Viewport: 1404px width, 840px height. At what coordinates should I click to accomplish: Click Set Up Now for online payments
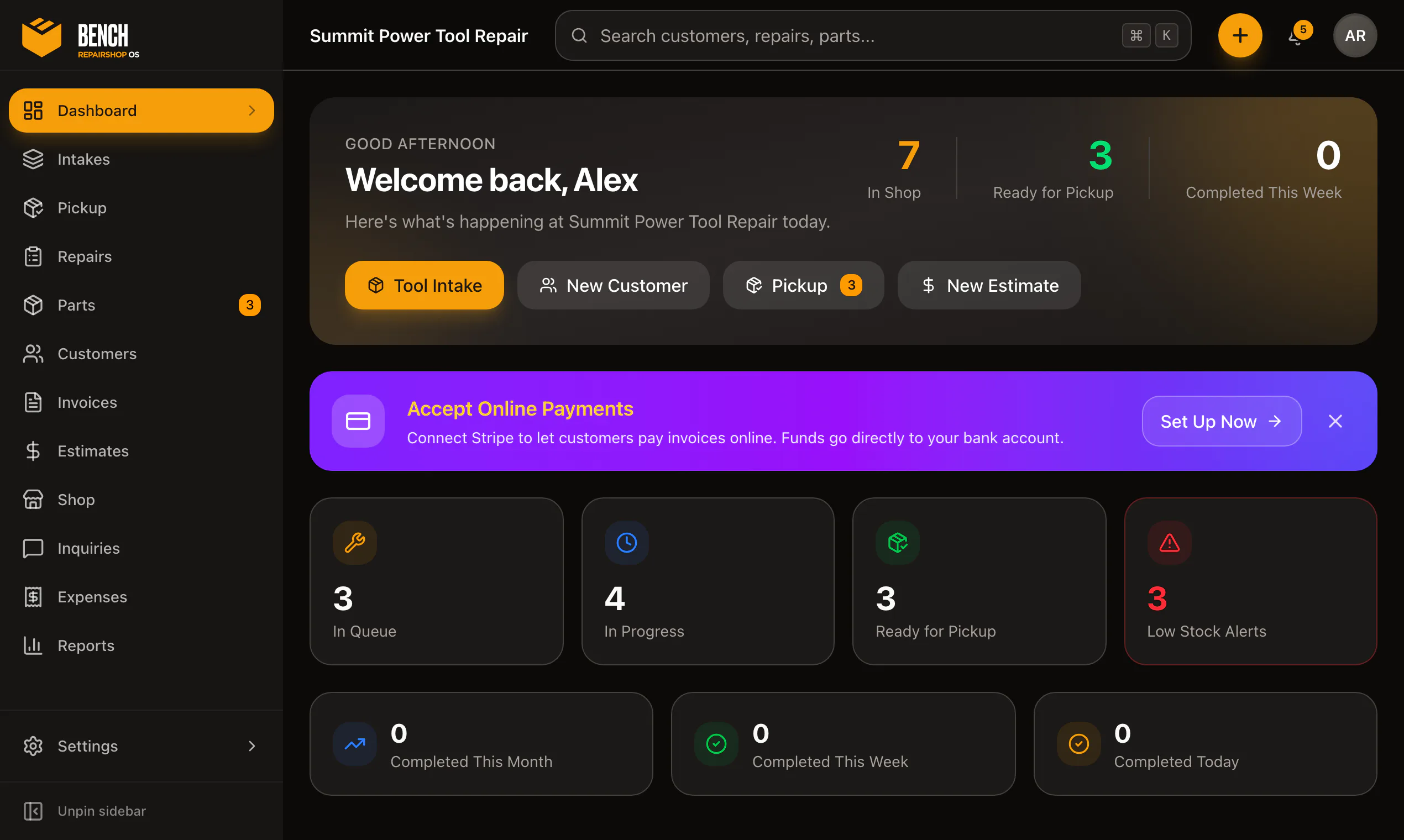coord(1222,421)
